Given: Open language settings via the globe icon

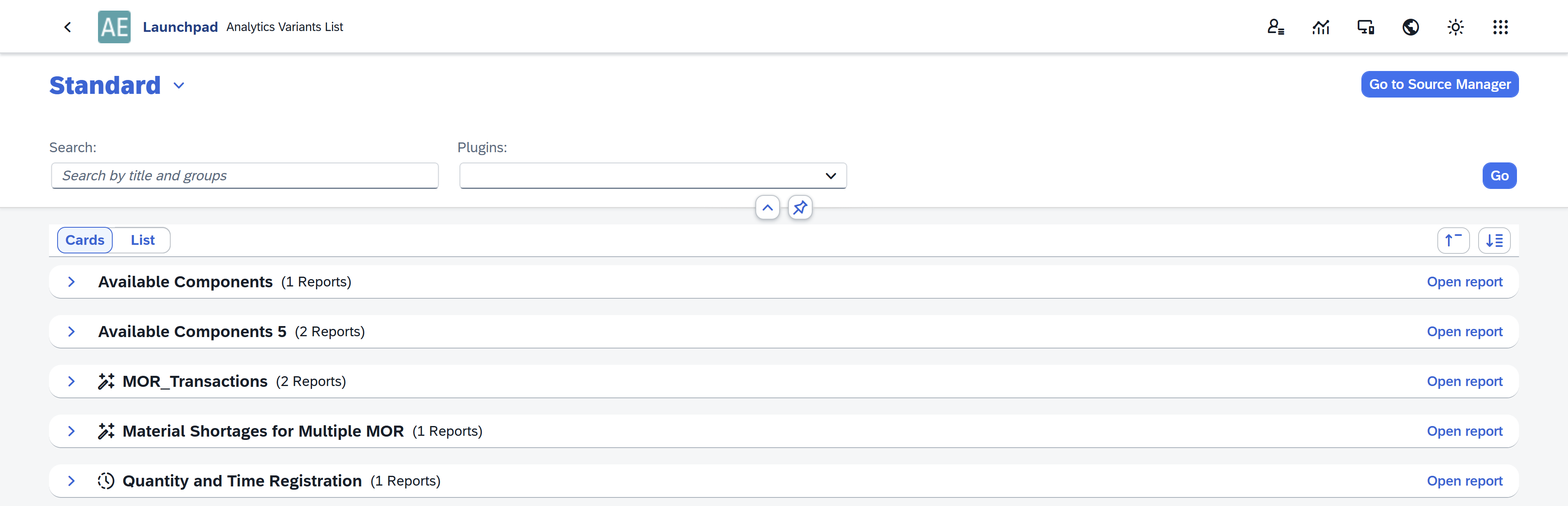Looking at the screenshot, I should click(x=1411, y=27).
